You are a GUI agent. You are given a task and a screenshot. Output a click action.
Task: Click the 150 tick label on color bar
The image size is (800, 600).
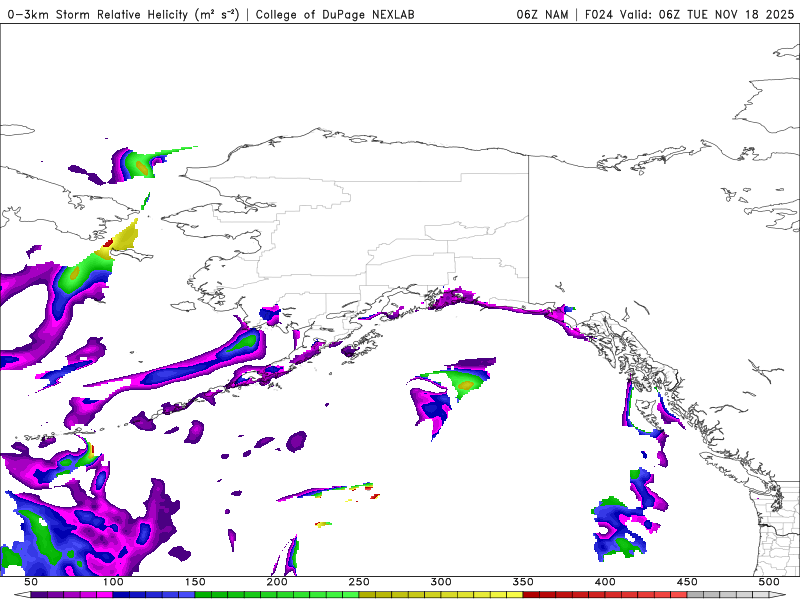[195, 582]
